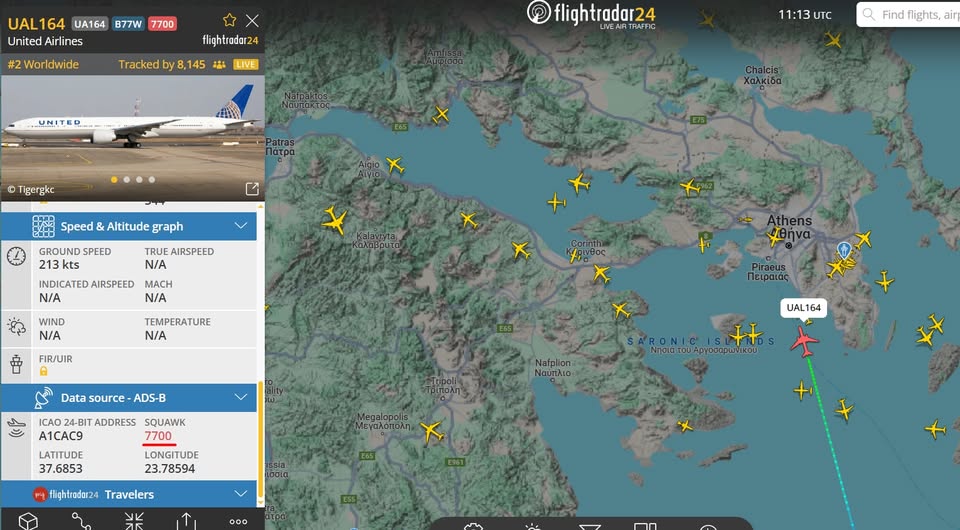Click Tracked by 8,145 text

pyautogui.click(x=162, y=64)
